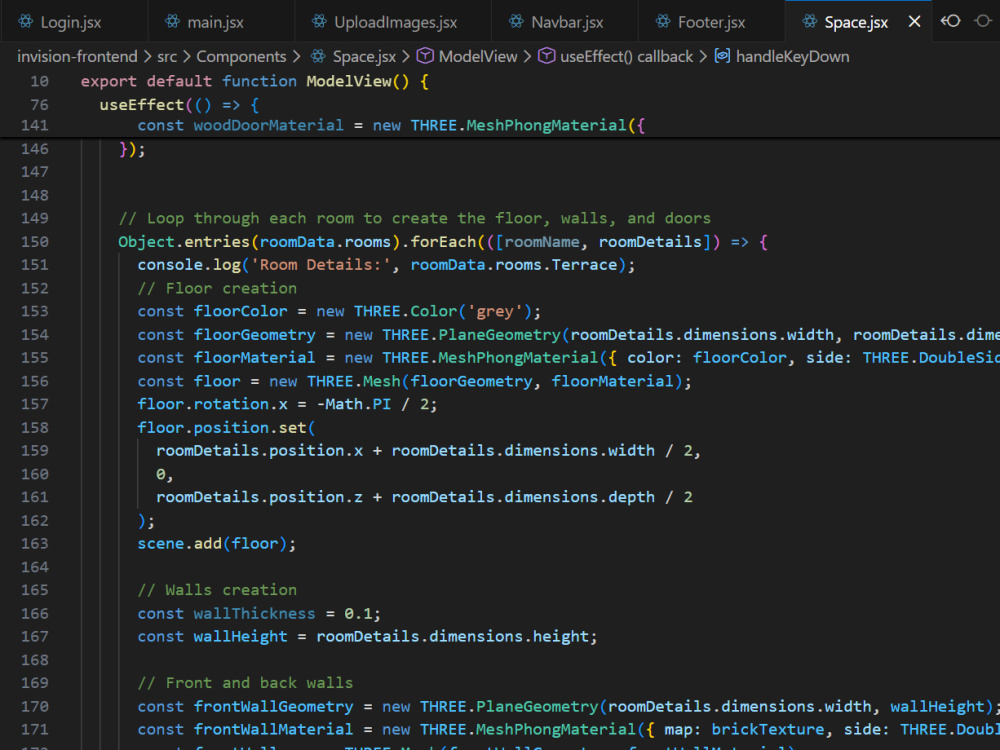
Task: Select the Footer.jsx tab
Action: point(711,22)
